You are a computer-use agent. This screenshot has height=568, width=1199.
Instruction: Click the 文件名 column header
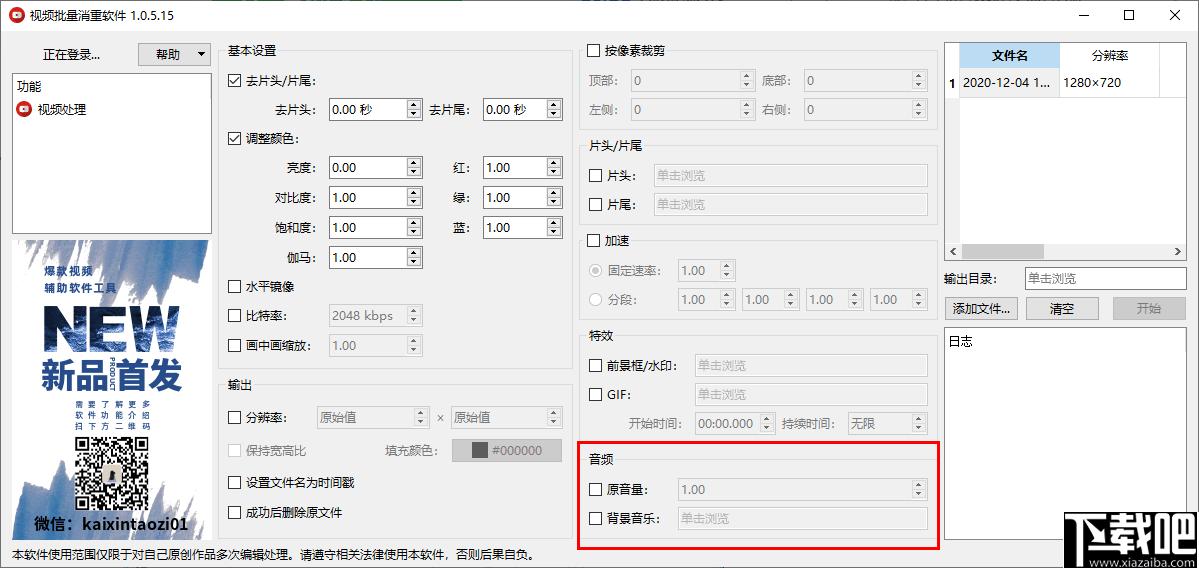(x=1009, y=55)
